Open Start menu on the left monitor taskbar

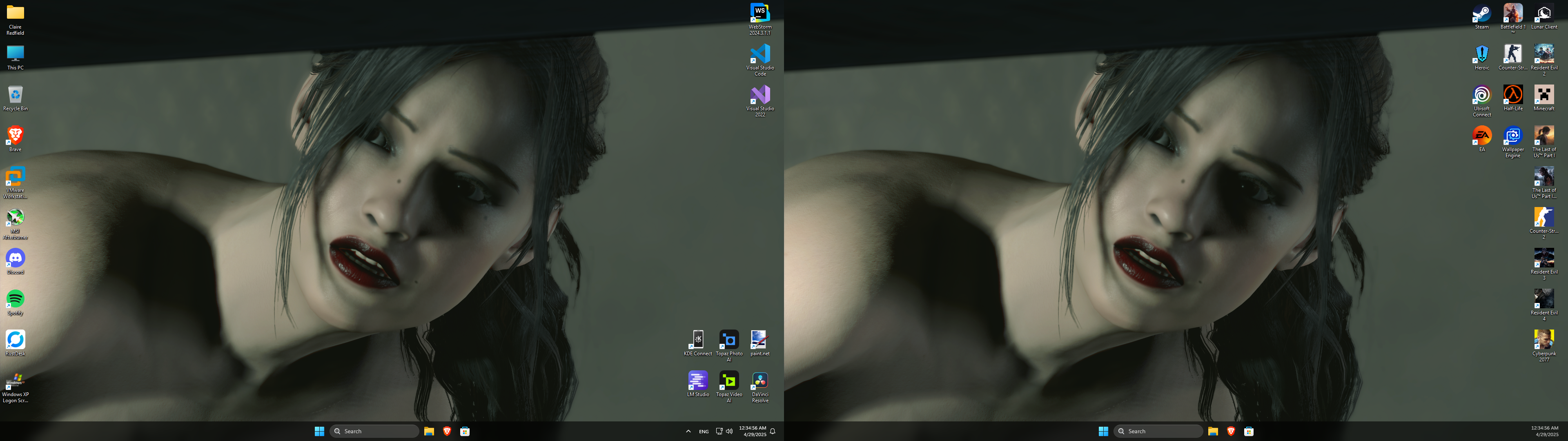[x=319, y=431]
